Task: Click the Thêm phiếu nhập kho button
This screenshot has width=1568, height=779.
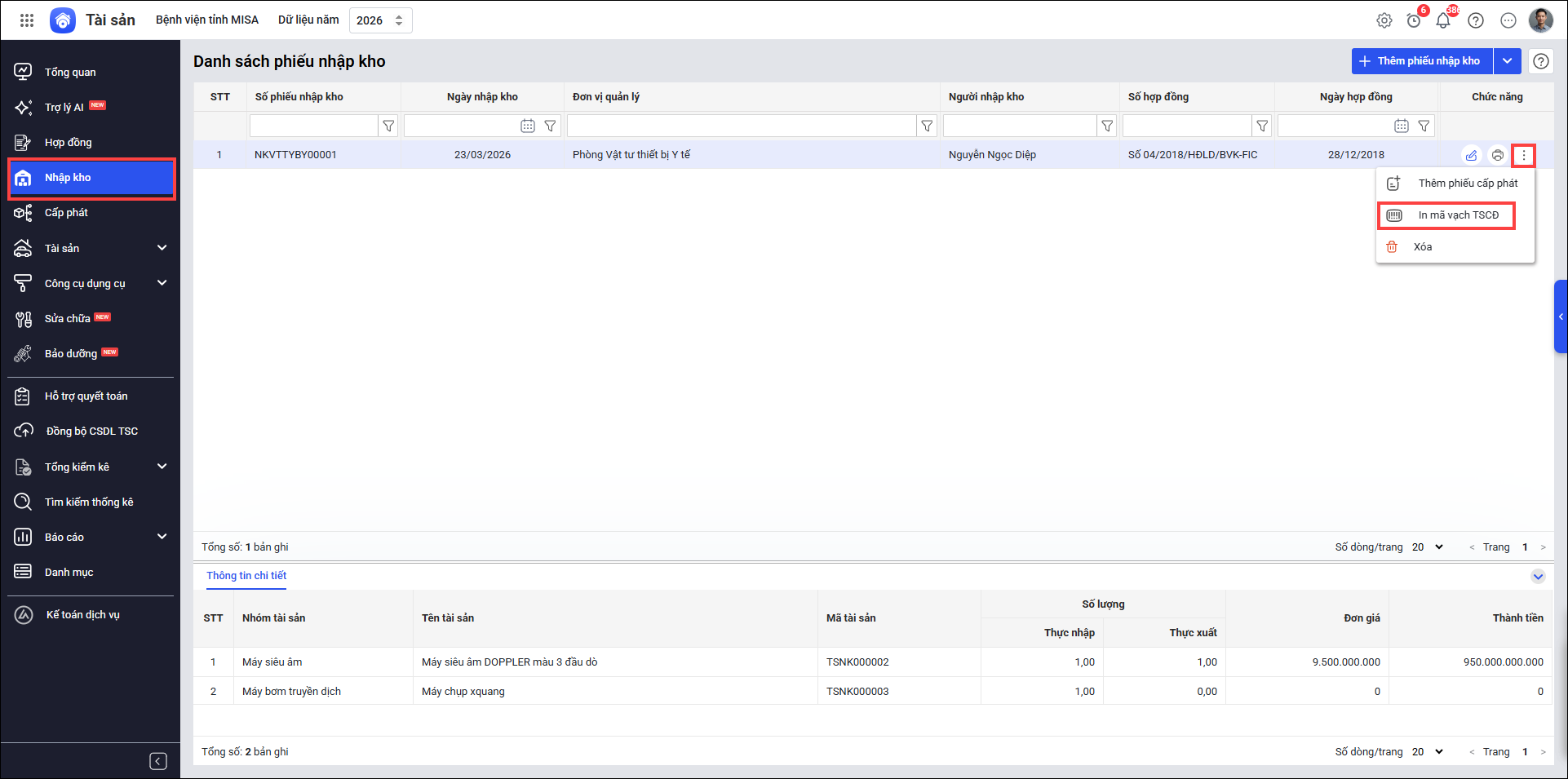Action: (x=1421, y=61)
